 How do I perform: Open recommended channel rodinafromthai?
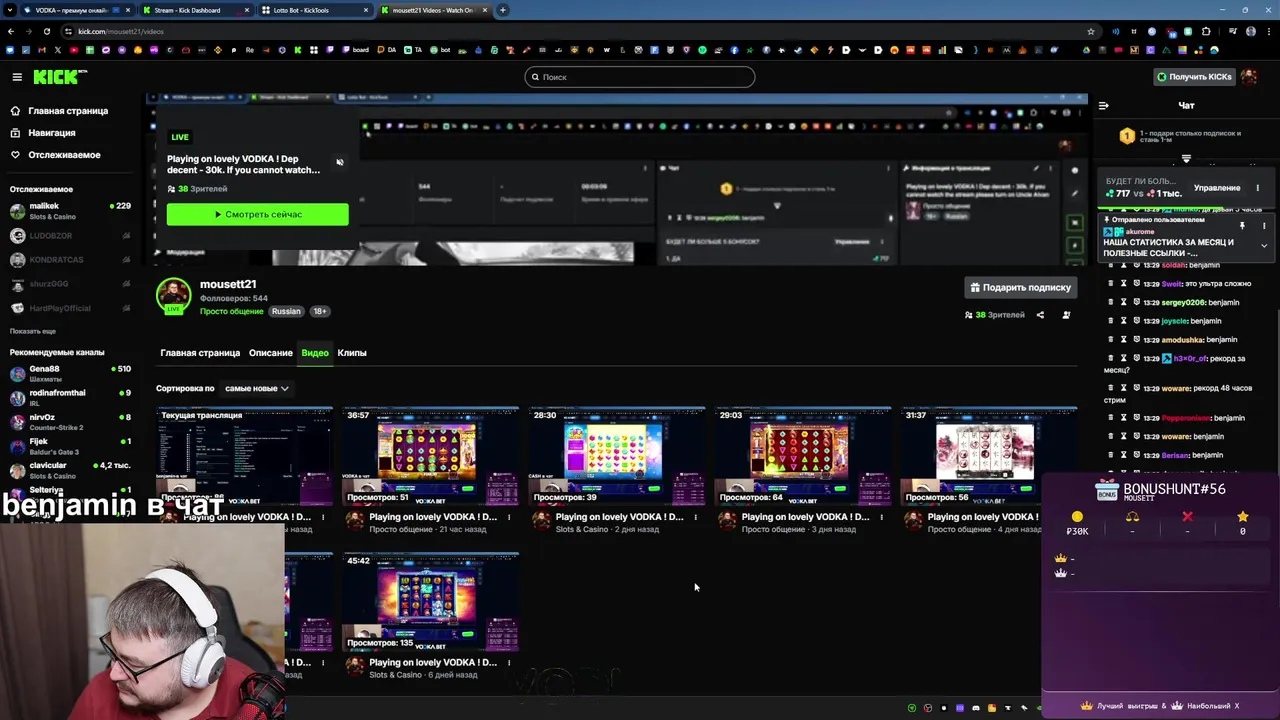point(70,398)
